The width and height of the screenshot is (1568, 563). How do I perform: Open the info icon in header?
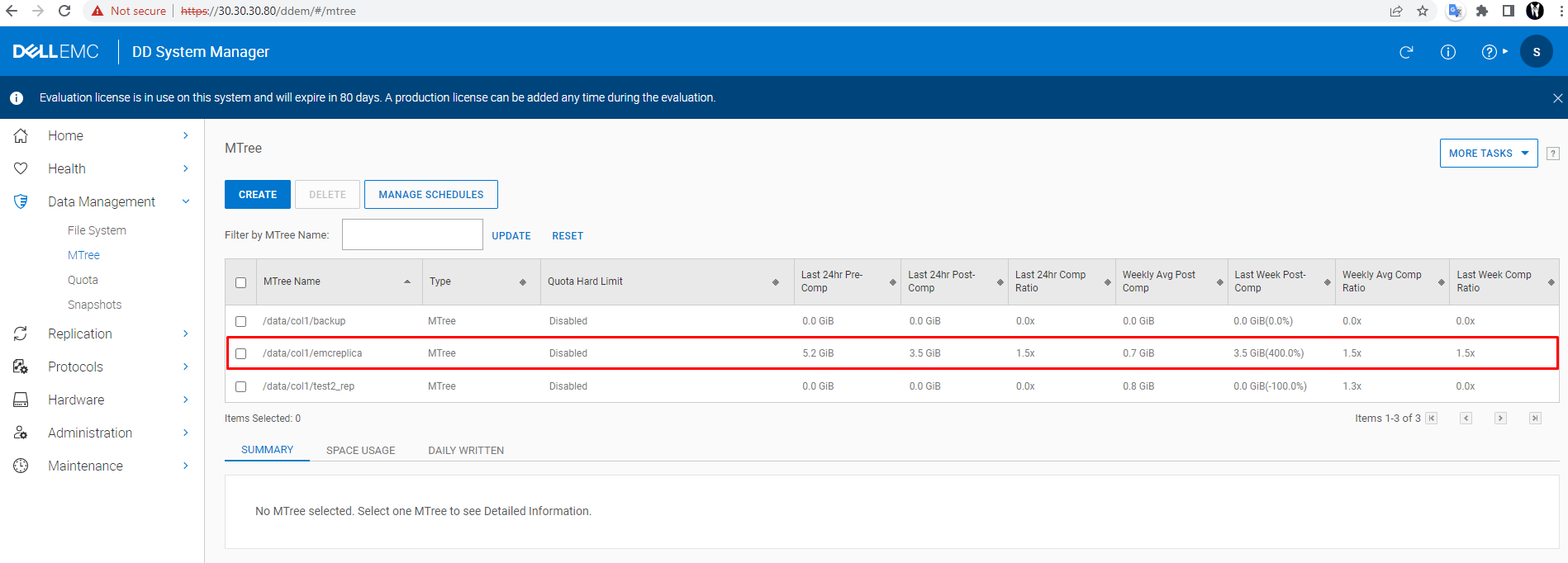(1448, 52)
